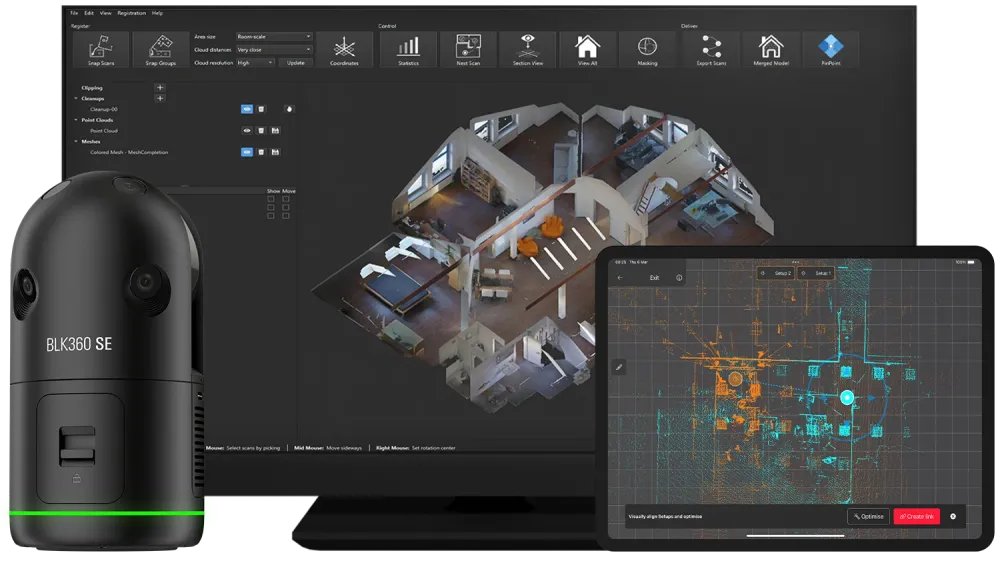Activate Section View tool
The width and height of the screenshot is (1000, 567).
[x=528, y=50]
